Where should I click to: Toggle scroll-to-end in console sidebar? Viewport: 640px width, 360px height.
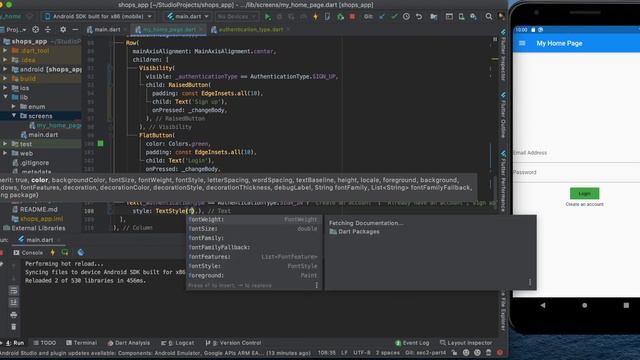13,302
